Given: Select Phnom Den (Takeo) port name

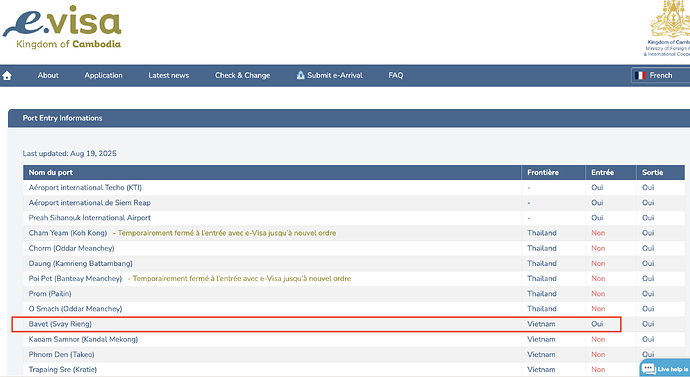Looking at the screenshot, I should (x=61, y=355).
